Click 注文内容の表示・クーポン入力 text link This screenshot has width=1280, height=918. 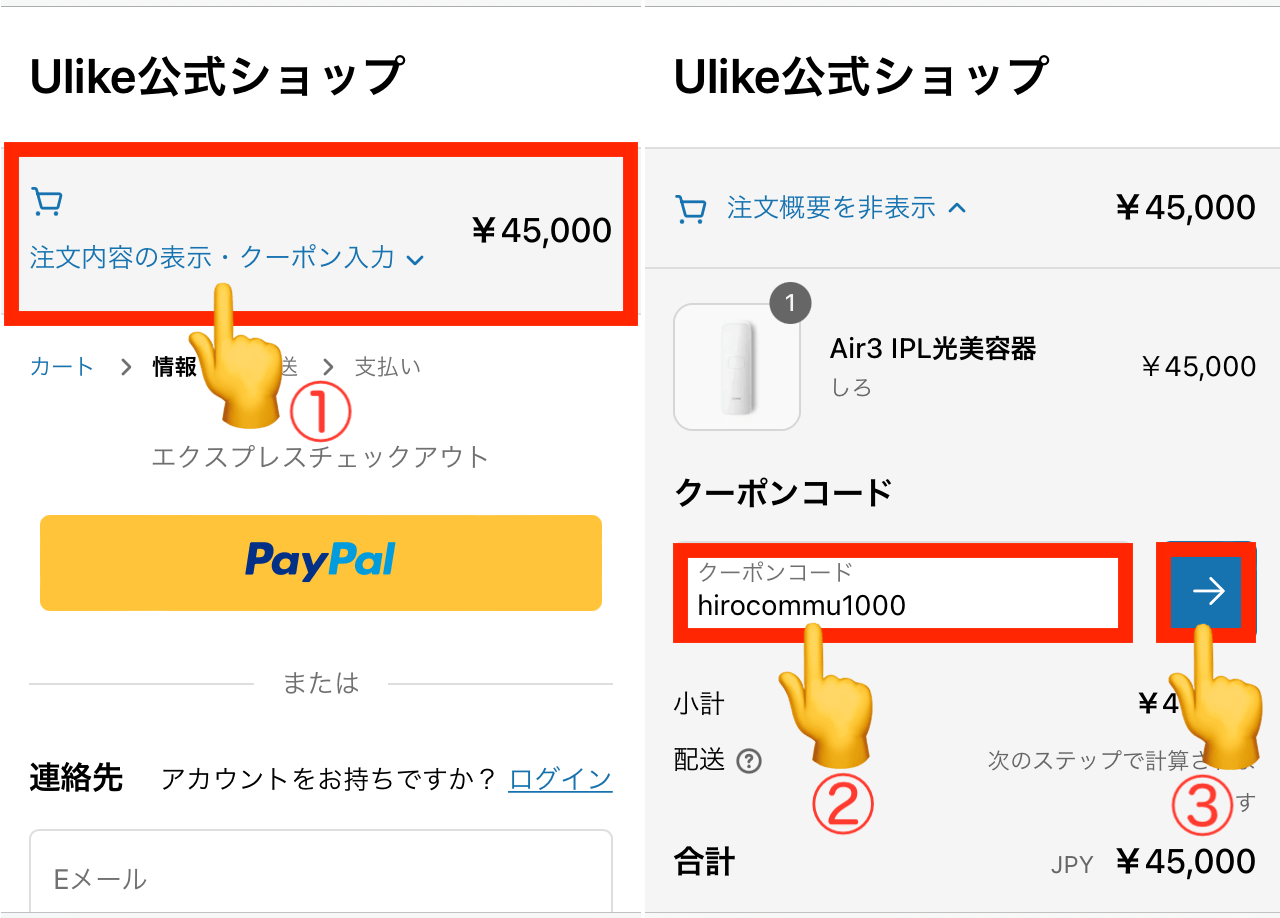click(212, 258)
